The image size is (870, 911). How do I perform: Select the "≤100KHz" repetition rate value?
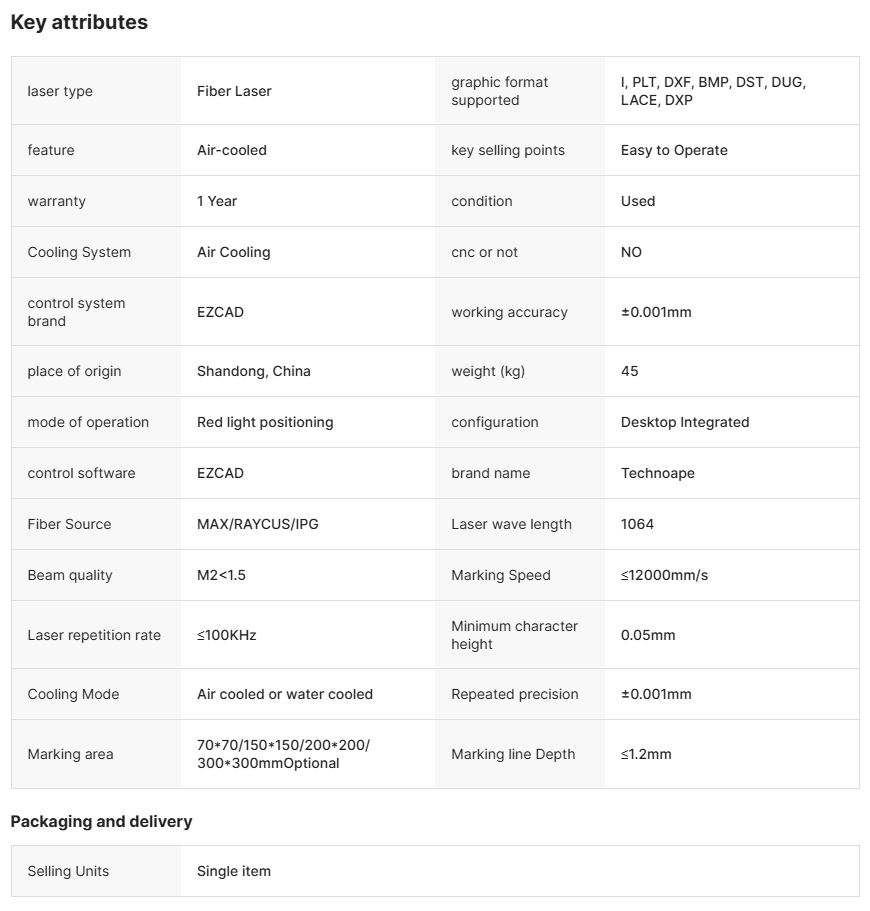(227, 635)
